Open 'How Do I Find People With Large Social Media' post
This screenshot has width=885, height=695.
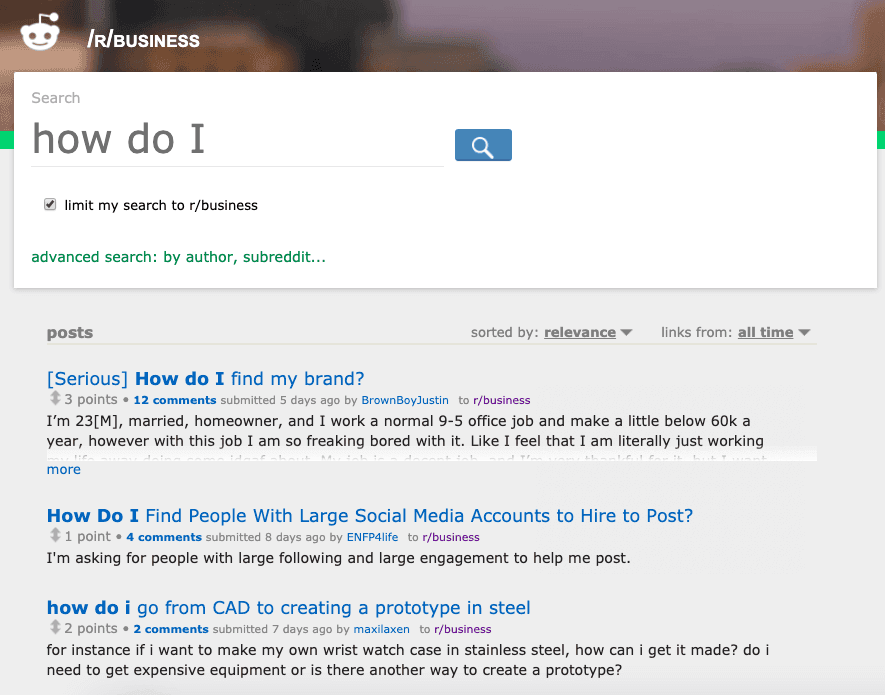(x=369, y=516)
